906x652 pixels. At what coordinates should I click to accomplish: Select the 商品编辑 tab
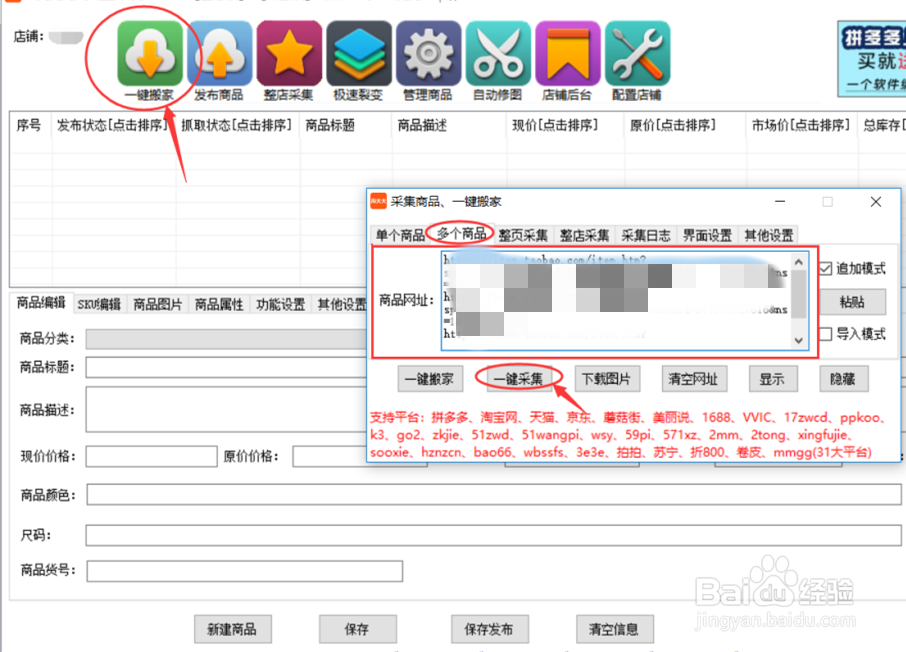coord(41,302)
